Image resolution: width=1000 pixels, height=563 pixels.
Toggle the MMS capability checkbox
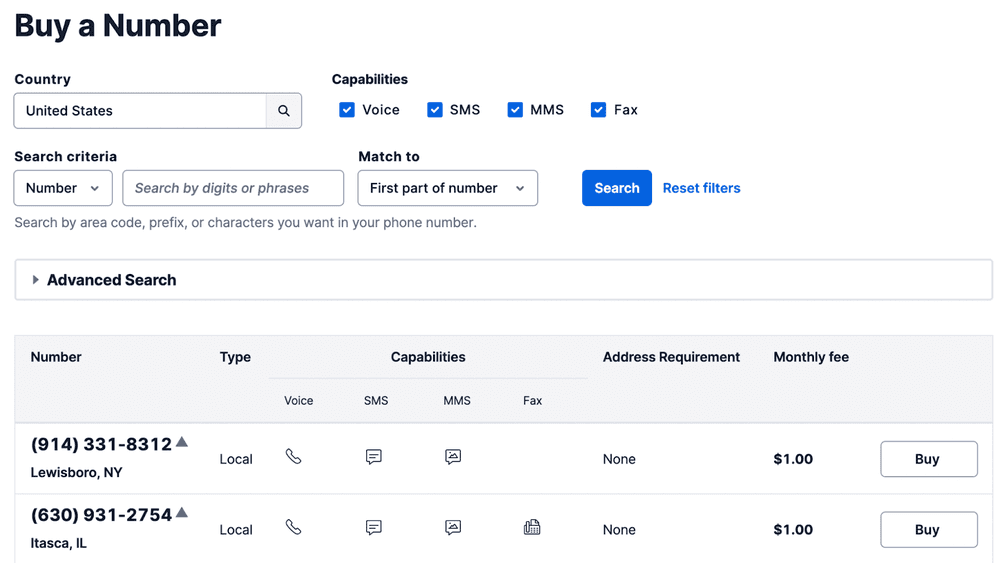(515, 110)
